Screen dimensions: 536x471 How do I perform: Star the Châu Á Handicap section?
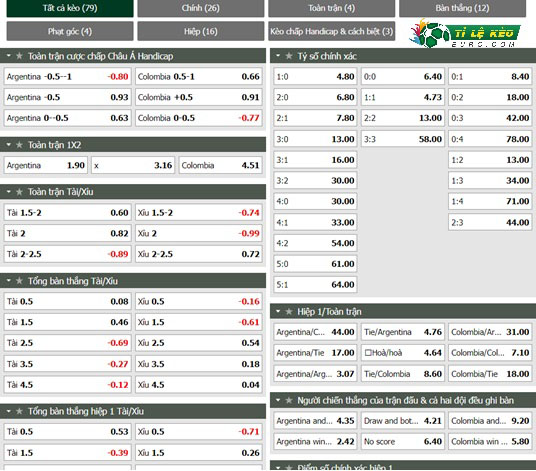coord(19,56)
